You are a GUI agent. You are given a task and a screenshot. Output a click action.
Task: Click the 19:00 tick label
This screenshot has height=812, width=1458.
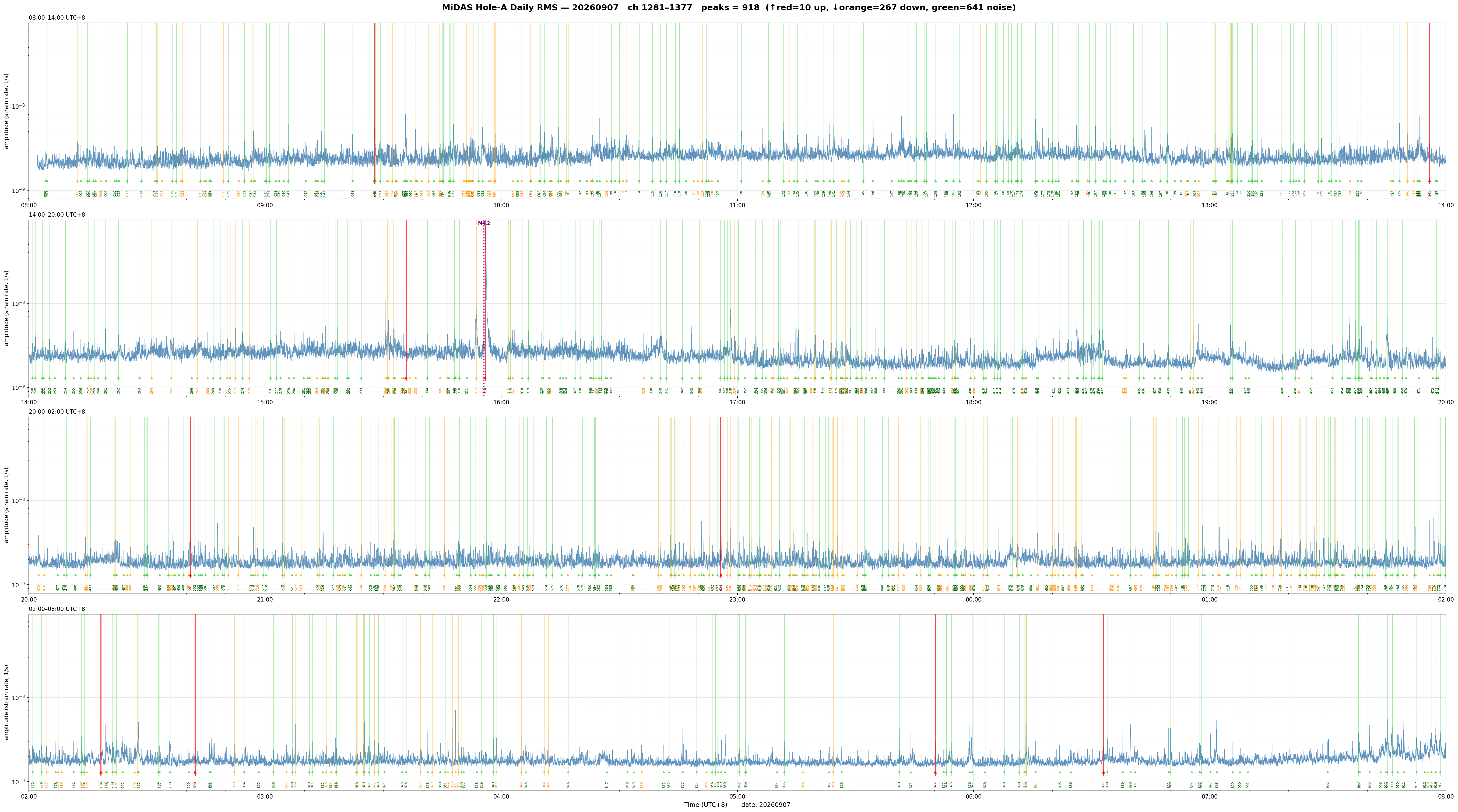tap(1210, 402)
